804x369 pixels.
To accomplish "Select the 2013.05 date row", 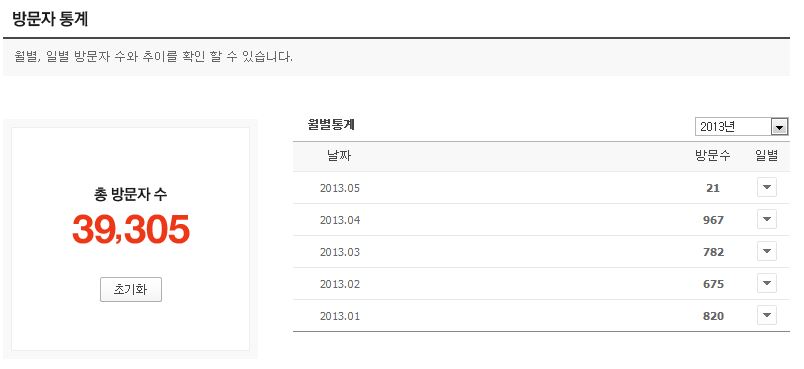I will pyautogui.click(x=541, y=188).
